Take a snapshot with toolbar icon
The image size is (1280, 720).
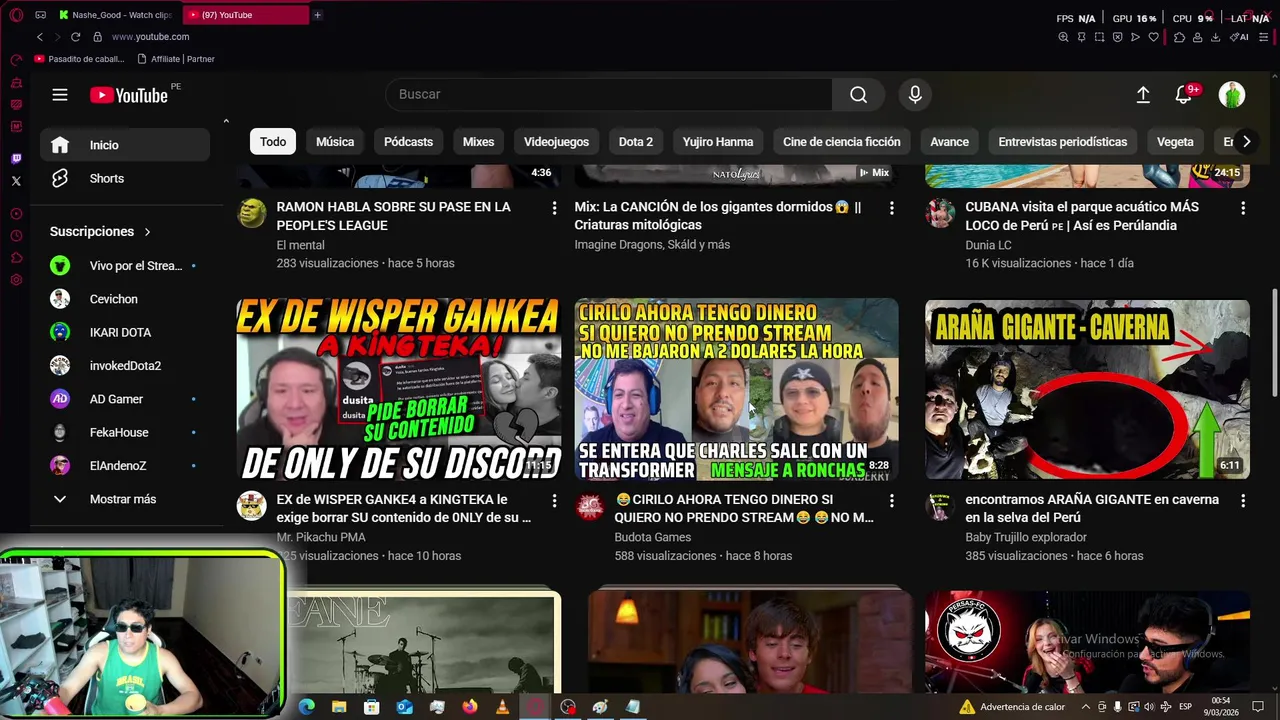point(1099,37)
